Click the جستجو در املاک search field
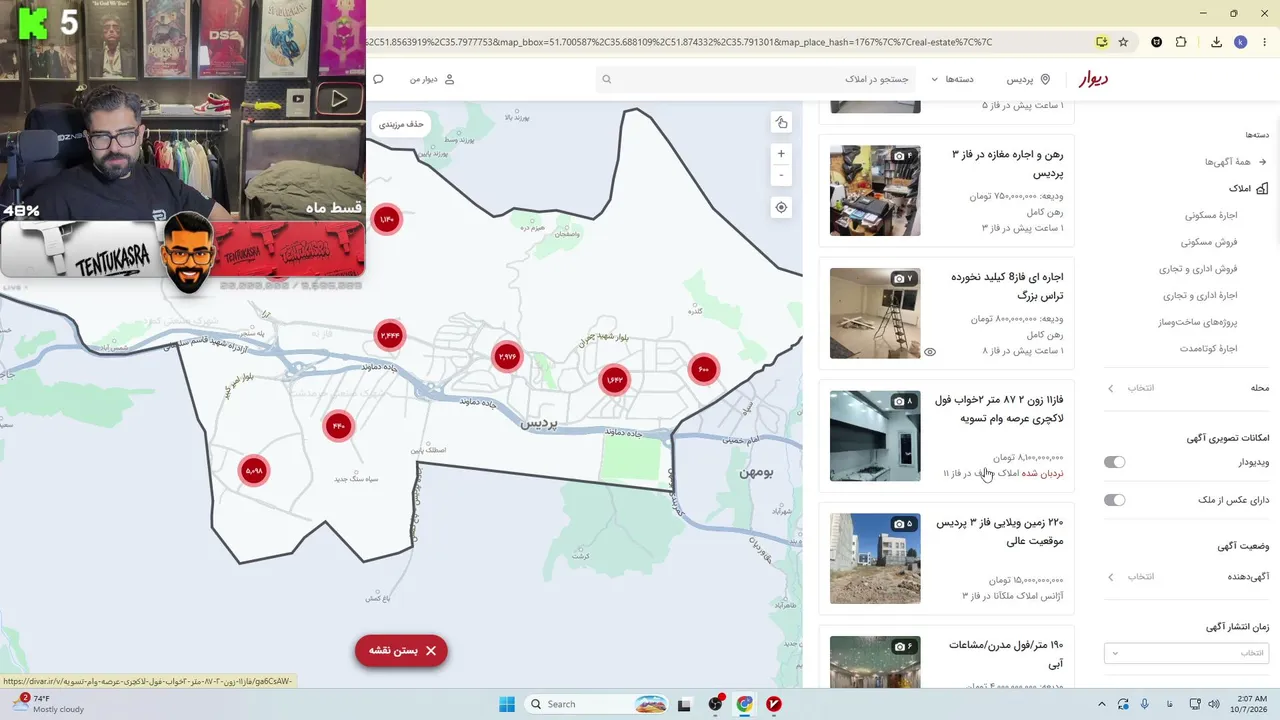 point(756,79)
